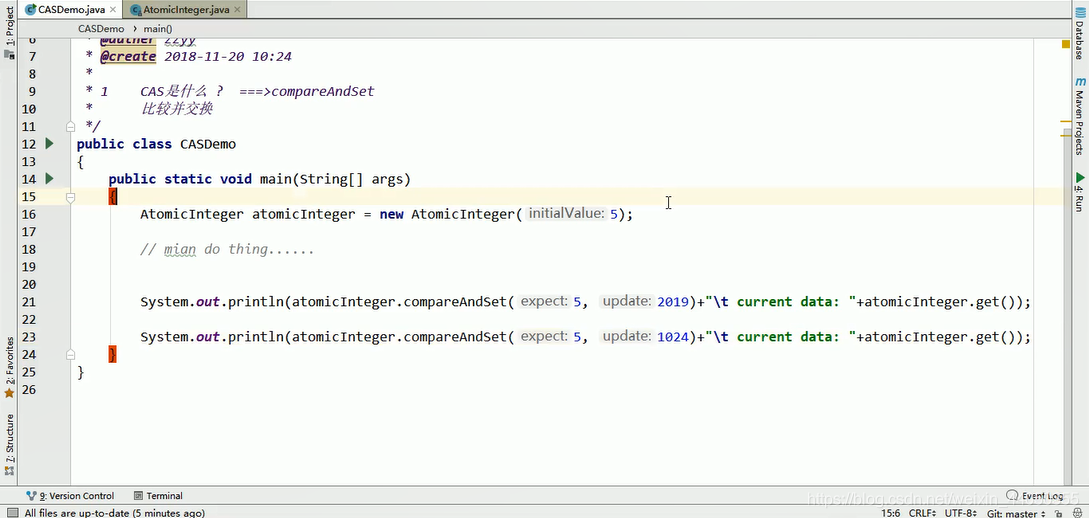
Task: Click the AtomicInteger.java tab file icon
Action: (x=134, y=10)
